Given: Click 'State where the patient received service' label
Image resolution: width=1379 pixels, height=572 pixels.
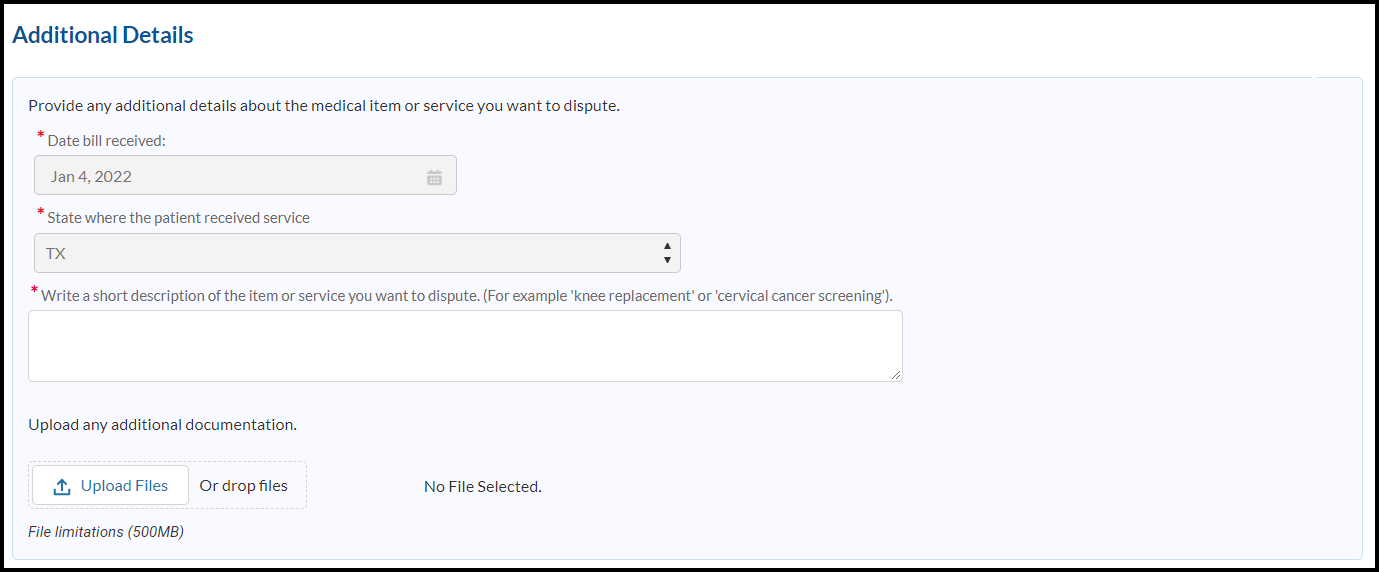Looking at the screenshot, I should [179, 218].
